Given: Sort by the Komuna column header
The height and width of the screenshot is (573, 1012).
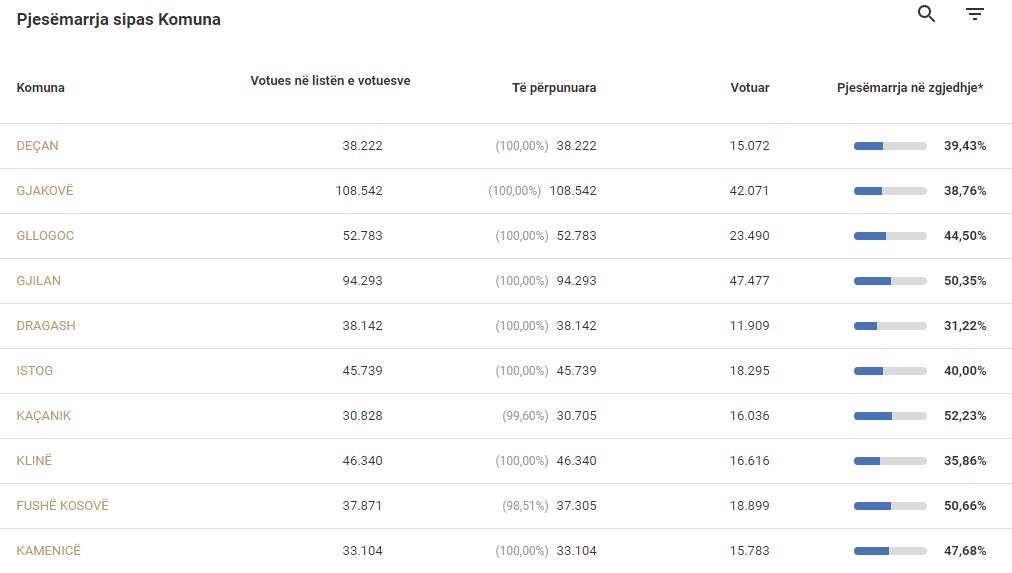Looking at the screenshot, I should click(x=41, y=88).
